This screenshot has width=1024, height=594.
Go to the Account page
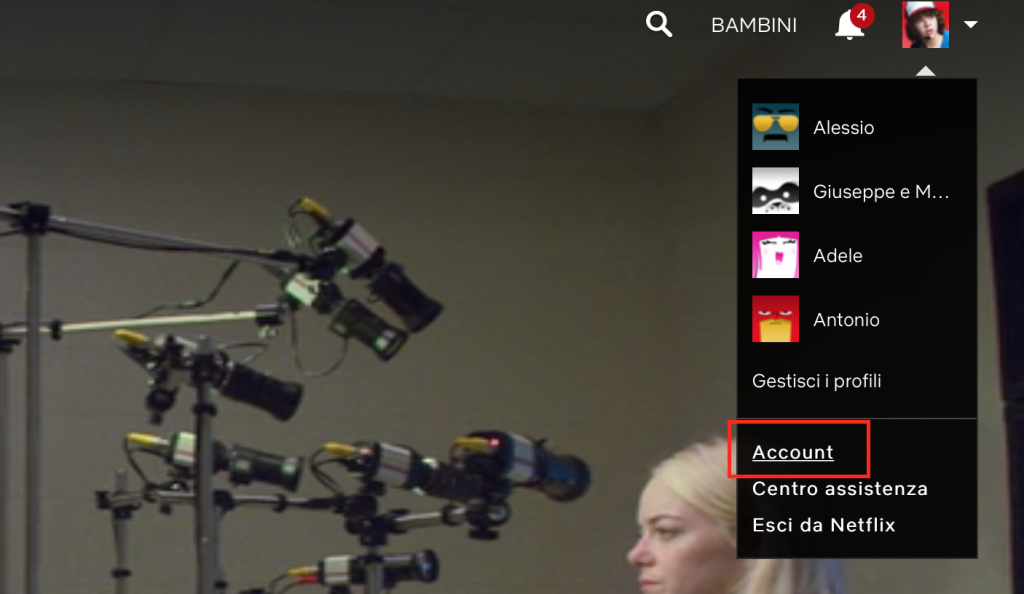793,452
